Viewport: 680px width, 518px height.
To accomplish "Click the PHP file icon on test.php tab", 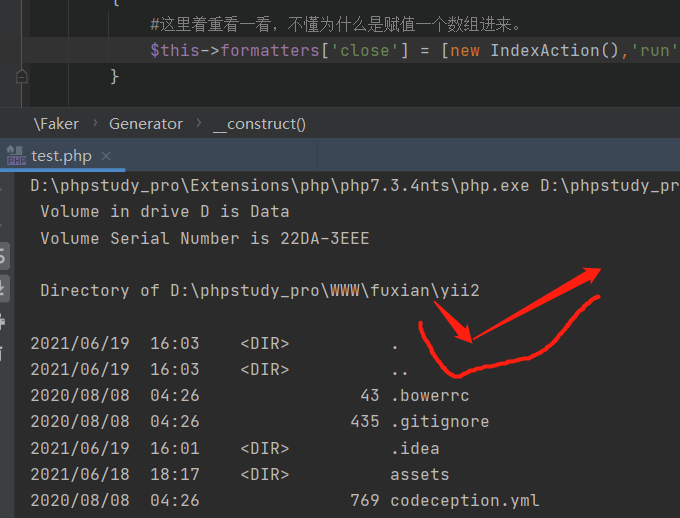I will click(16, 156).
